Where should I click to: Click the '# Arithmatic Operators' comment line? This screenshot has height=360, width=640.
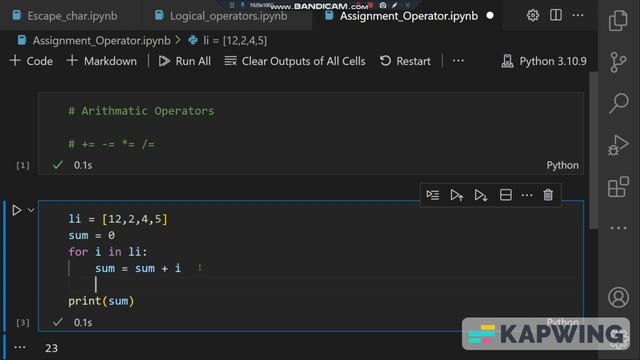click(141, 111)
